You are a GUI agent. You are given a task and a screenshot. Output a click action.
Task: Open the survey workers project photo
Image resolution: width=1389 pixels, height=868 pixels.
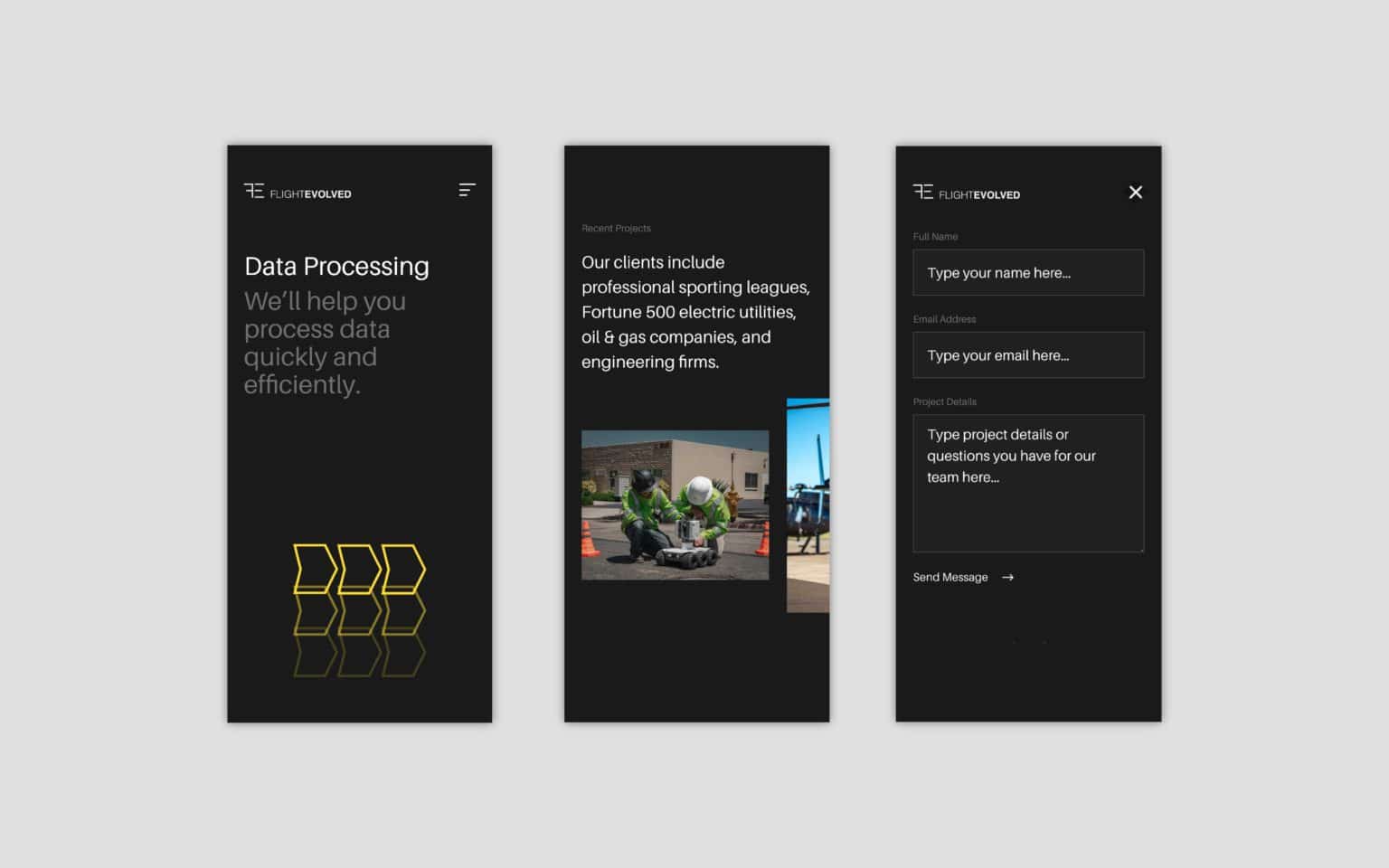(675, 505)
